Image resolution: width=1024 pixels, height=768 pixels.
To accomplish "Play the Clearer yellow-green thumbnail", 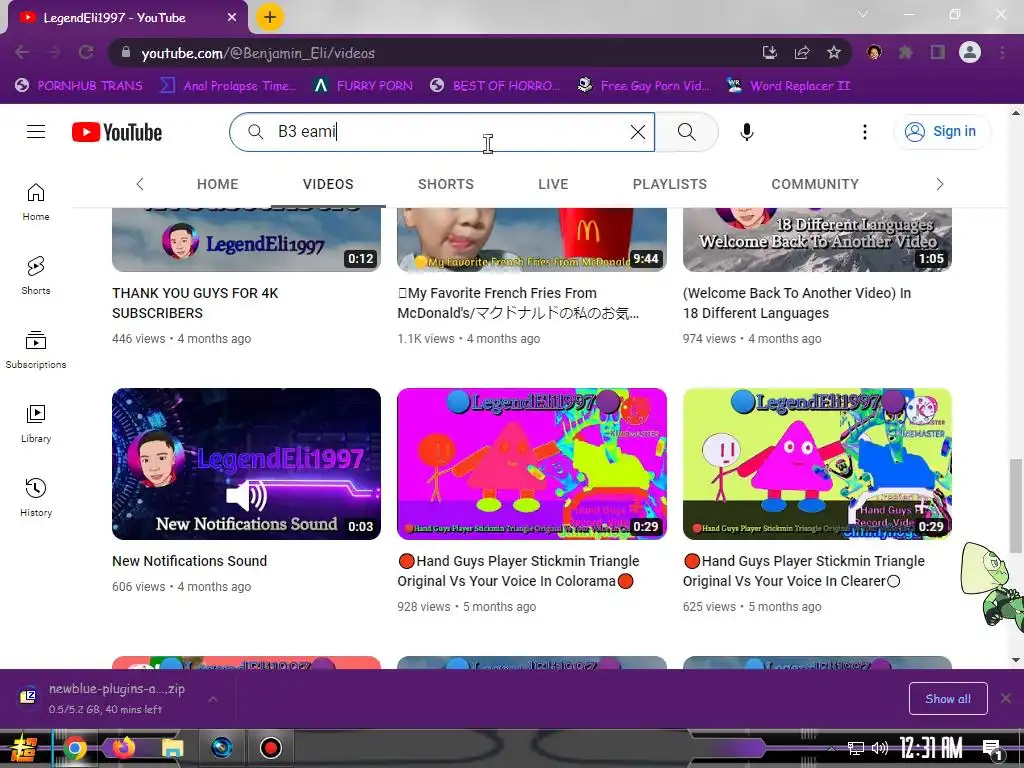I will click(817, 464).
